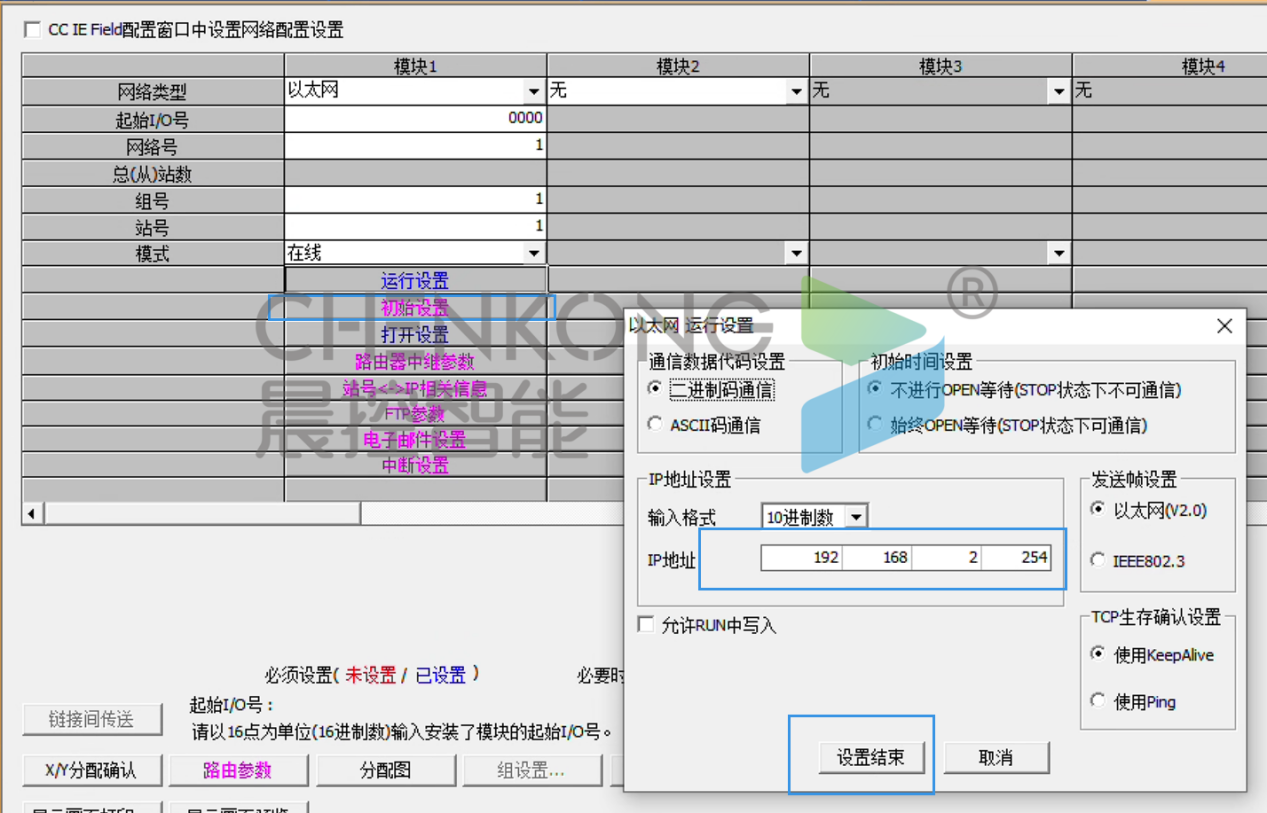1267x813 pixels.
Task: Click horizontal scrollbar left arrow
Action: (32, 514)
